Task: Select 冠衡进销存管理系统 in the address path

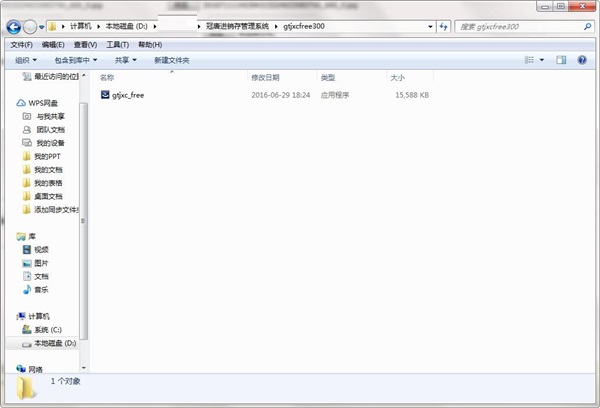Action: coord(237,26)
